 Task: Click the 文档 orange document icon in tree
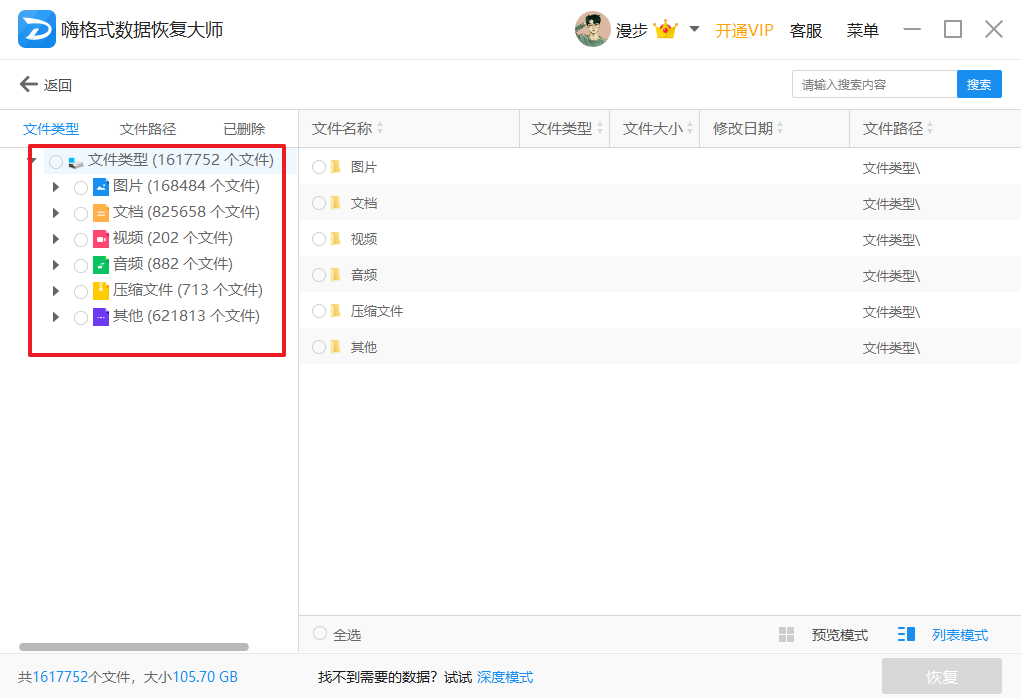(101, 213)
